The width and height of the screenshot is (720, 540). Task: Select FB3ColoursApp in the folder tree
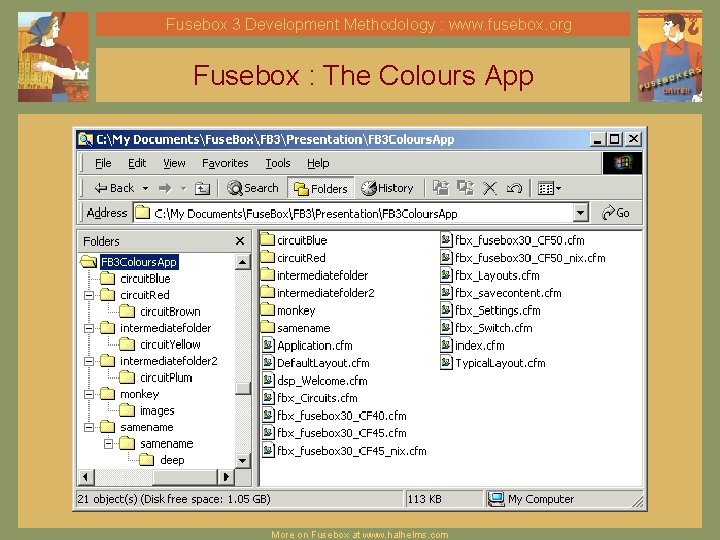(x=139, y=262)
